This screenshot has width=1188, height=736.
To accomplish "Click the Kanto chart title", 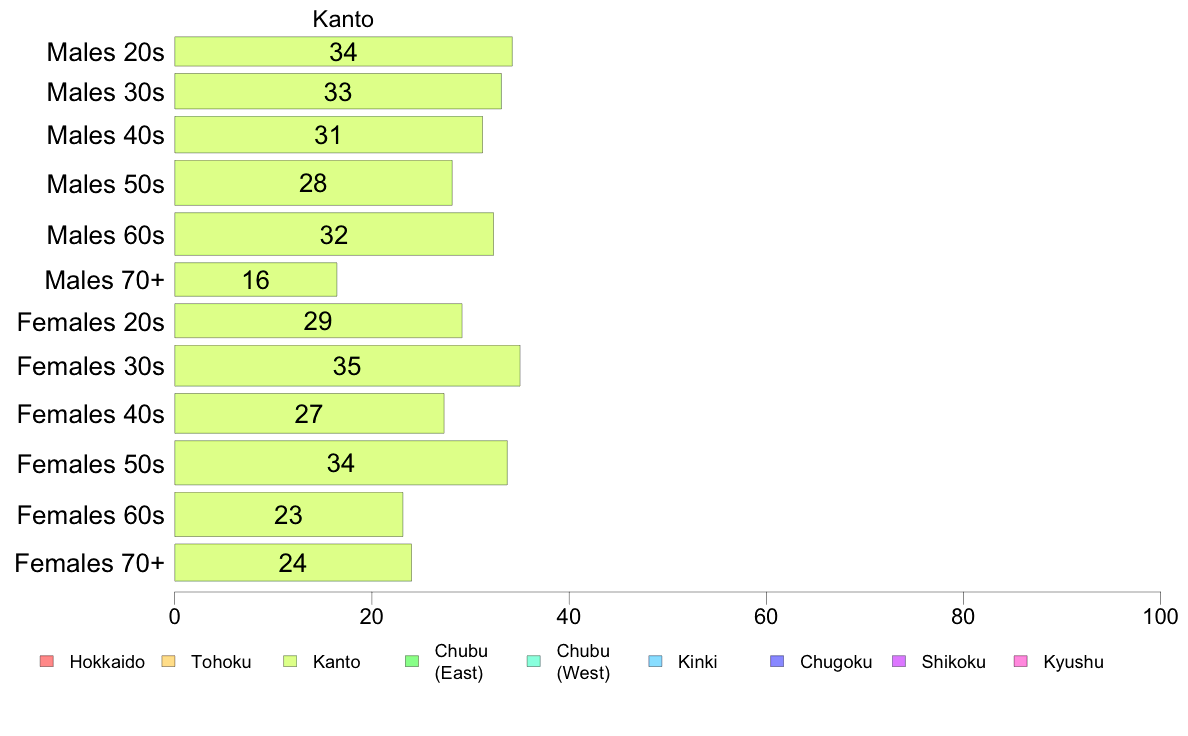I will 343,19.
